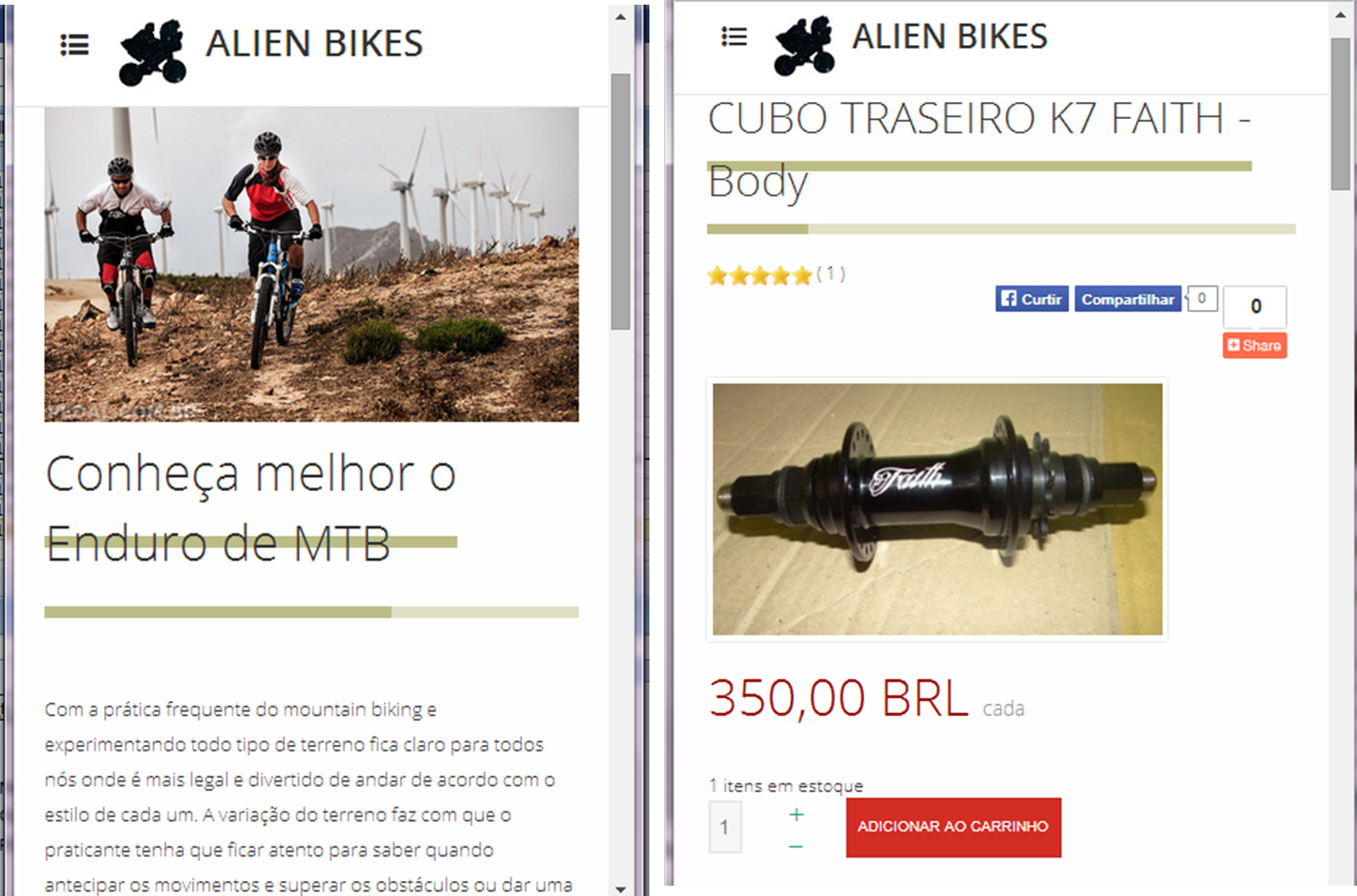Click the Alien Bikes logo in left window
The height and width of the screenshot is (896, 1357).
[x=153, y=53]
